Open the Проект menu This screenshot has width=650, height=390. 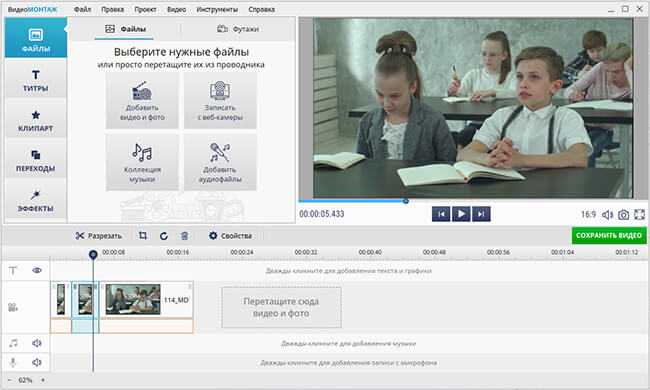[x=145, y=9]
